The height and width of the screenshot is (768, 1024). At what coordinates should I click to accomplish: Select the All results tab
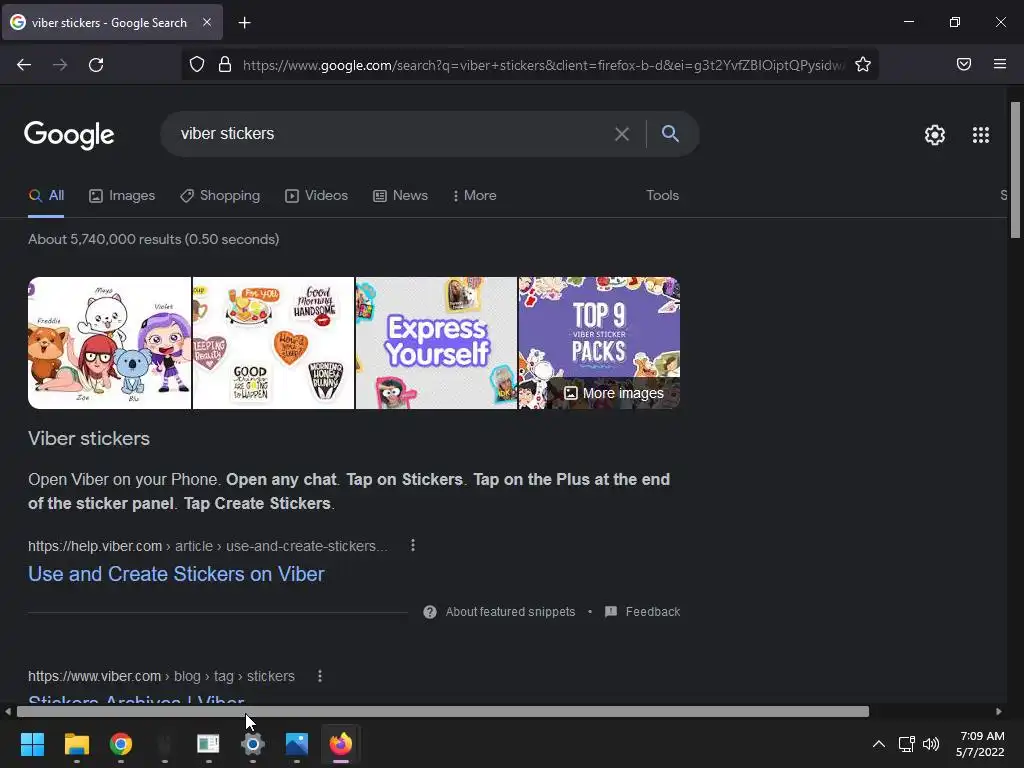coord(46,195)
